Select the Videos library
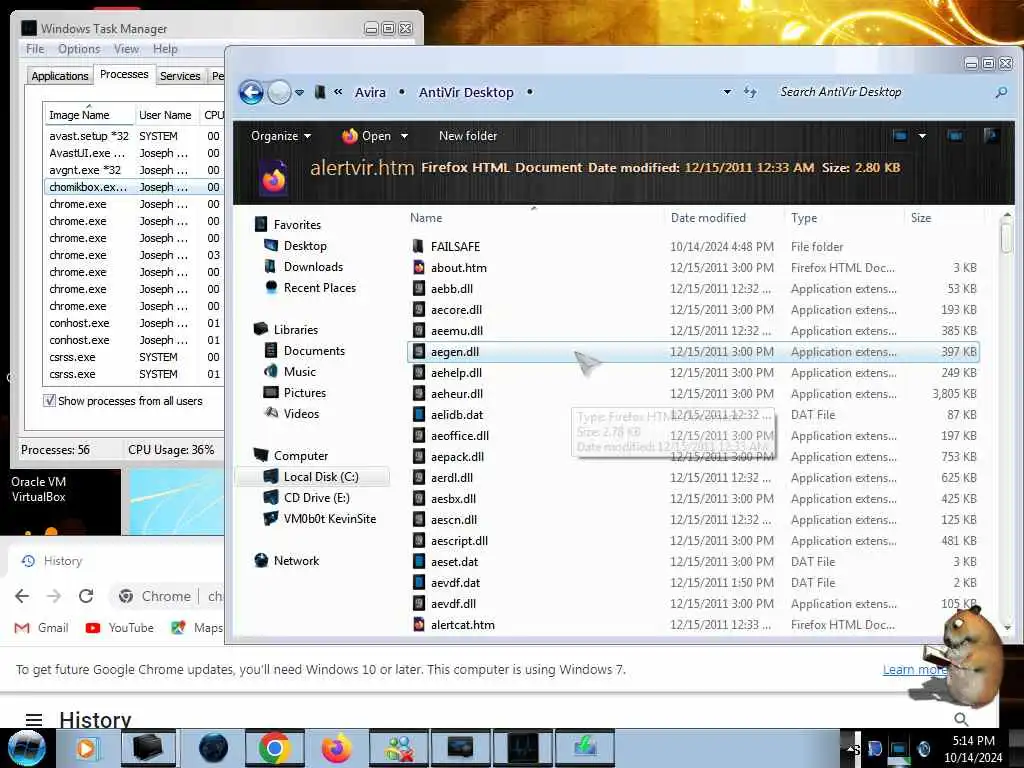 point(301,413)
